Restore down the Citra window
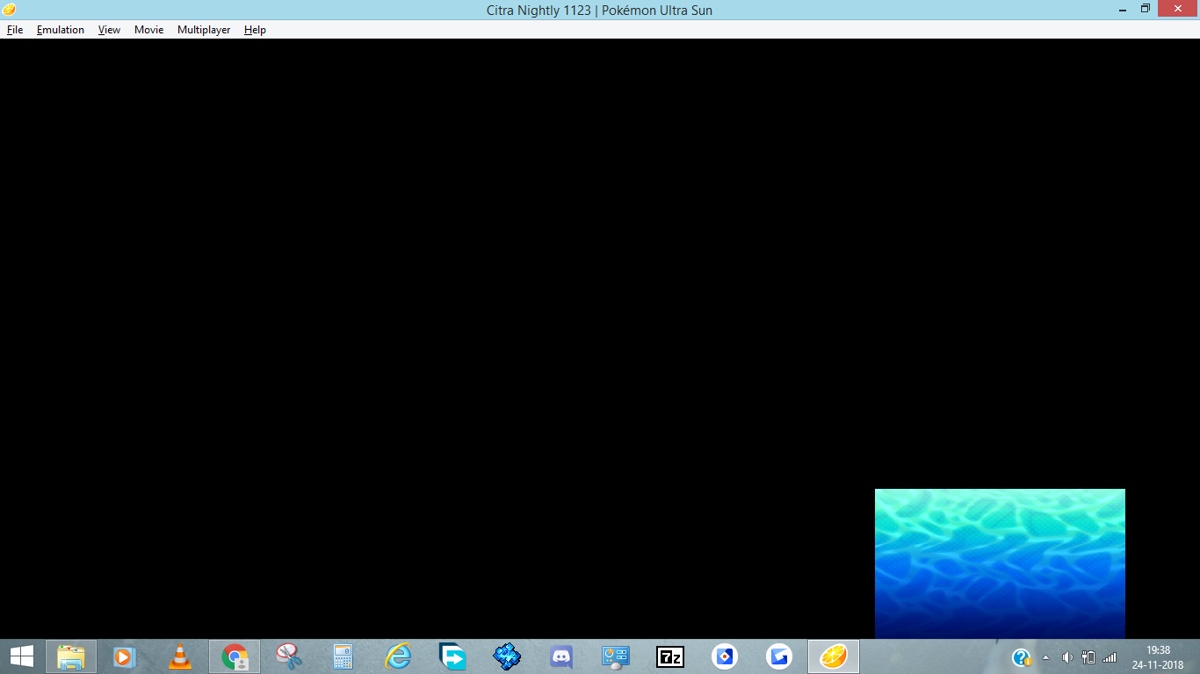This screenshot has width=1200, height=674. [x=1145, y=9]
